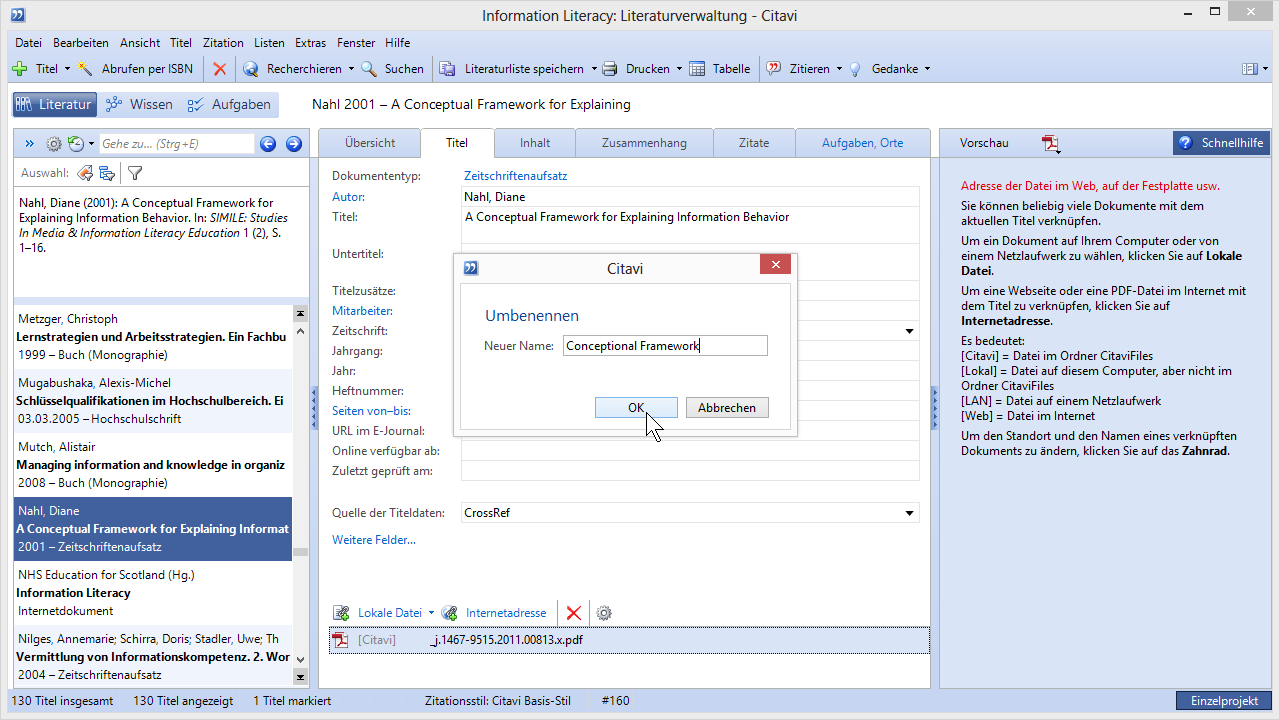
Task: Click the double-chevron expand icon above list
Action: [x=29, y=144]
